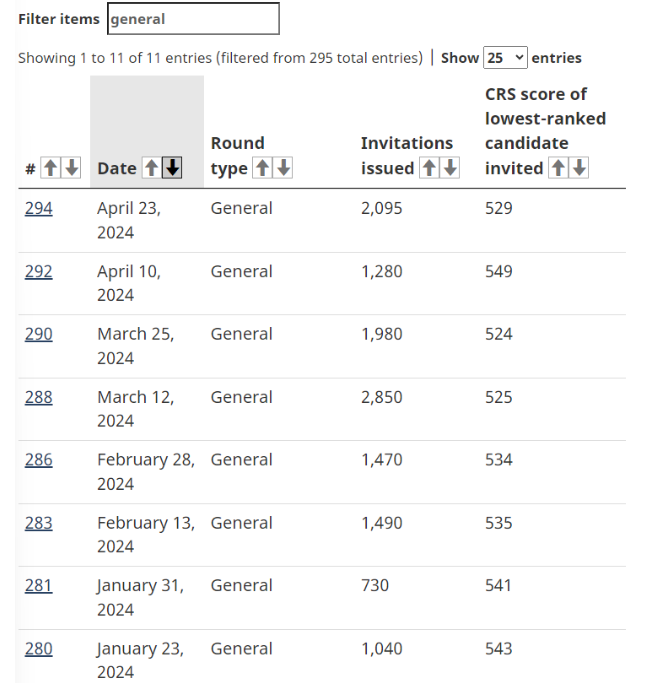Sort Round type descending arrow

(283, 169)
